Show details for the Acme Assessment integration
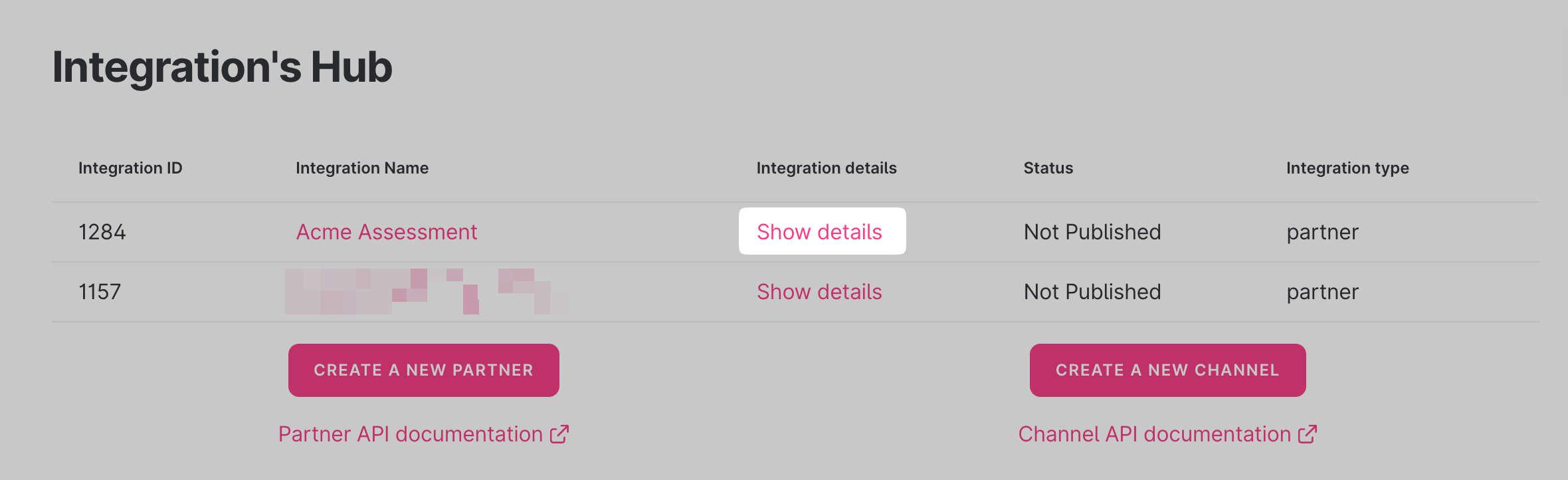 tap(819, 232)
